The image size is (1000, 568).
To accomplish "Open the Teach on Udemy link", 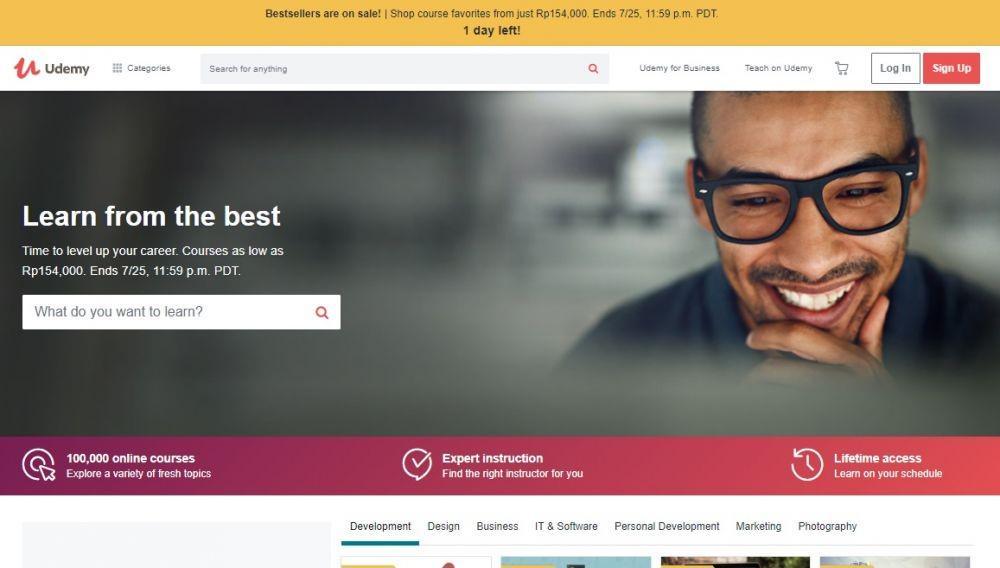I will [778, 68].
